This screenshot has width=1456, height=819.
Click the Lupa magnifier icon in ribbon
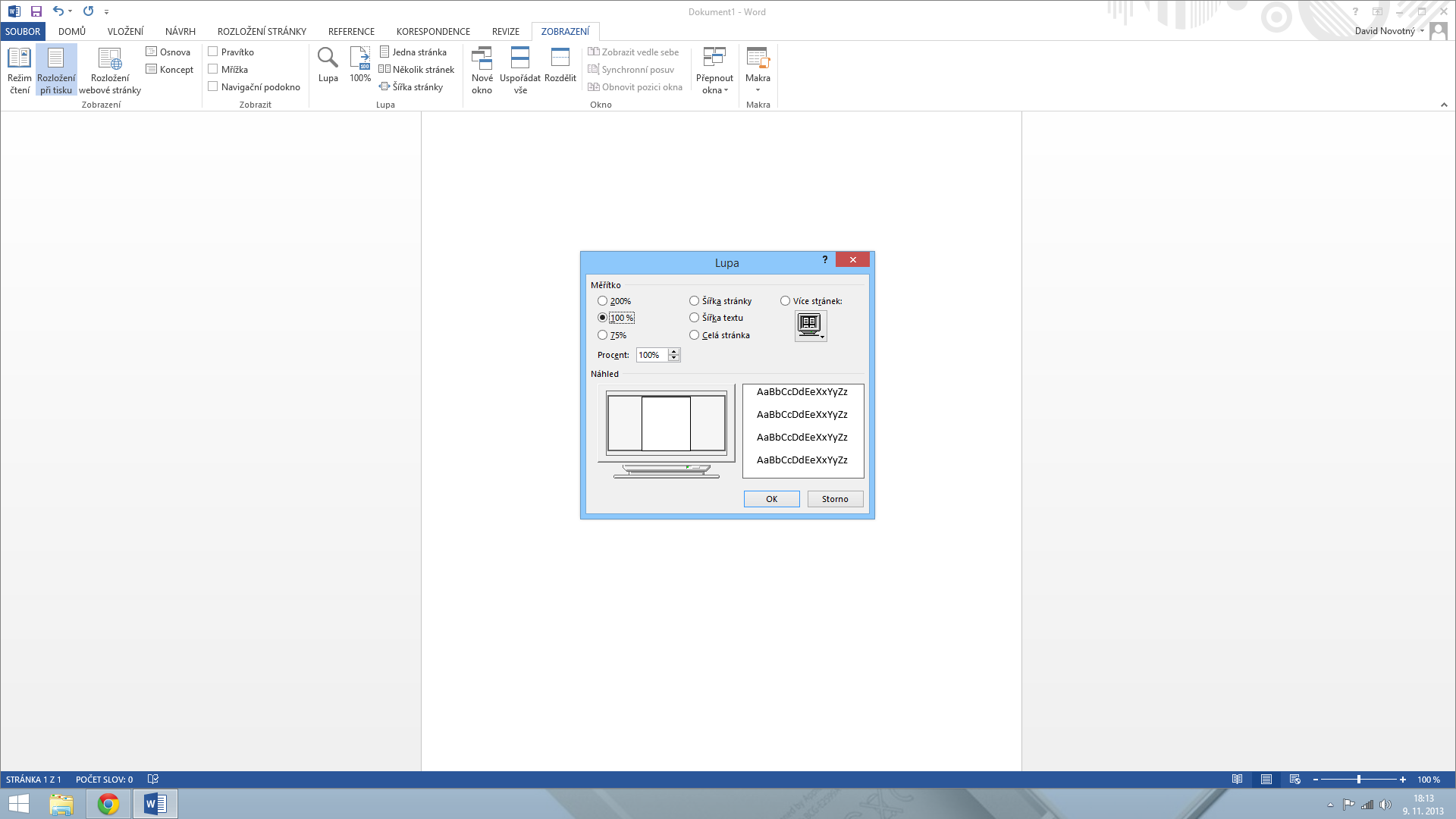[328, 59]
